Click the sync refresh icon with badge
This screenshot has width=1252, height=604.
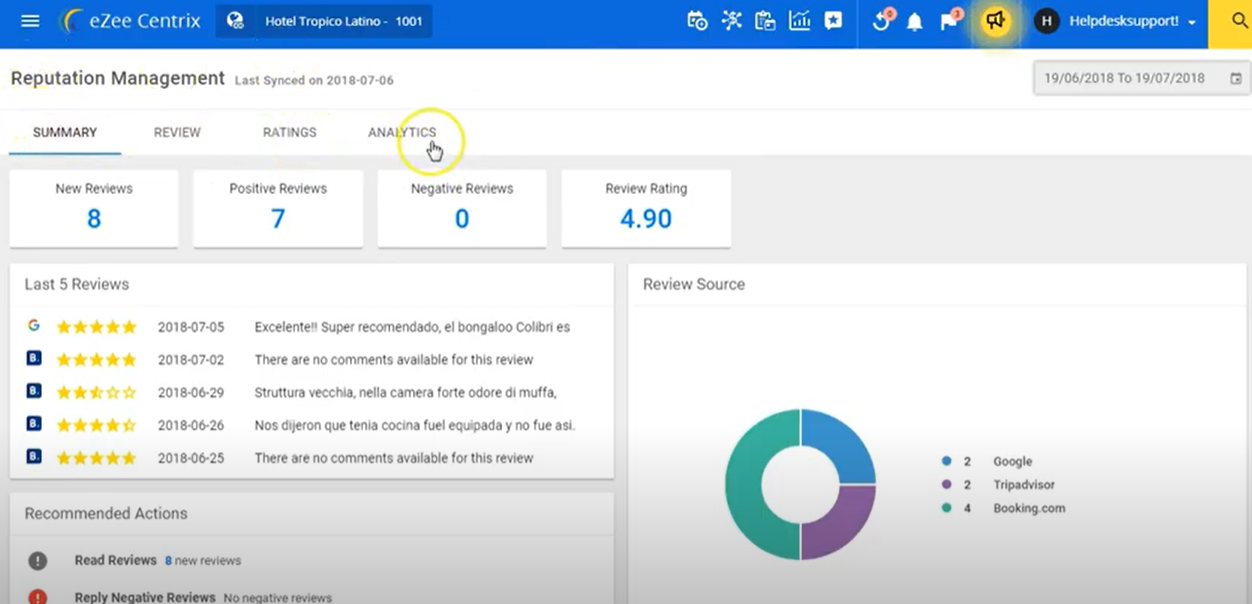pyautogui.click(x=882, y=21)
